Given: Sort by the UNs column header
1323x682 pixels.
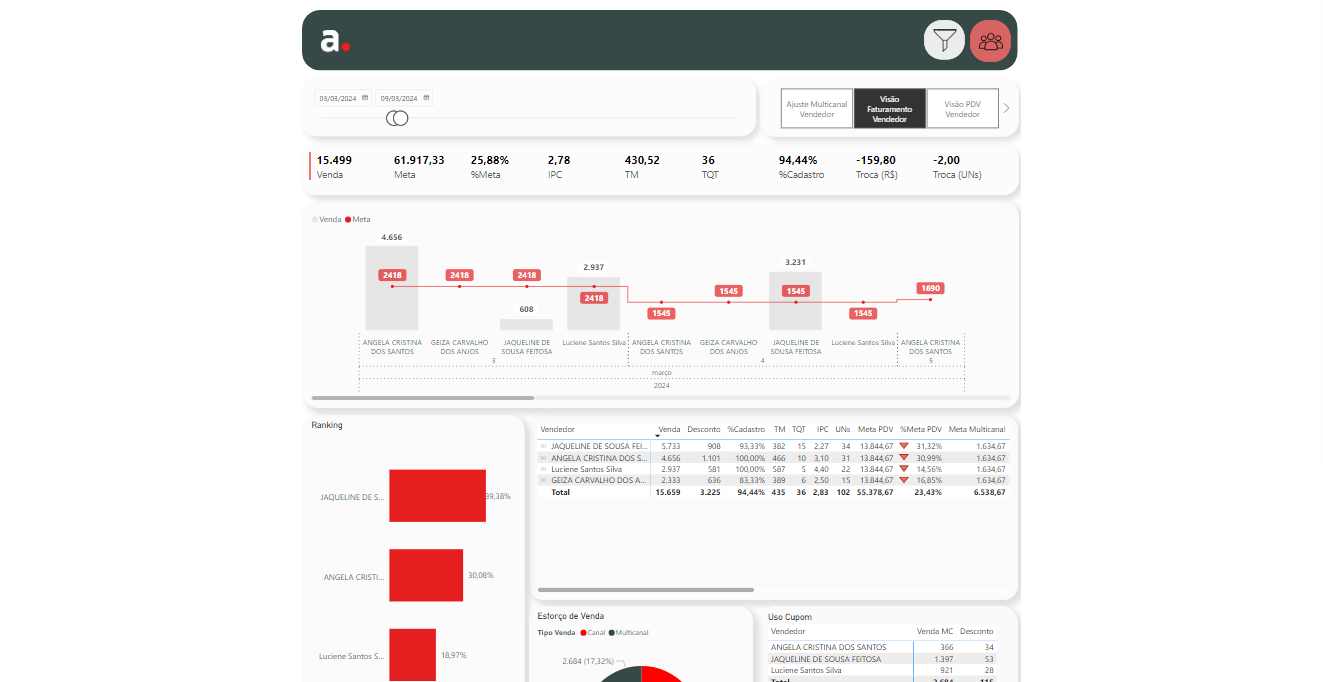Looking at the screenshot, I should pyautogui.click(x=843, y=429).
